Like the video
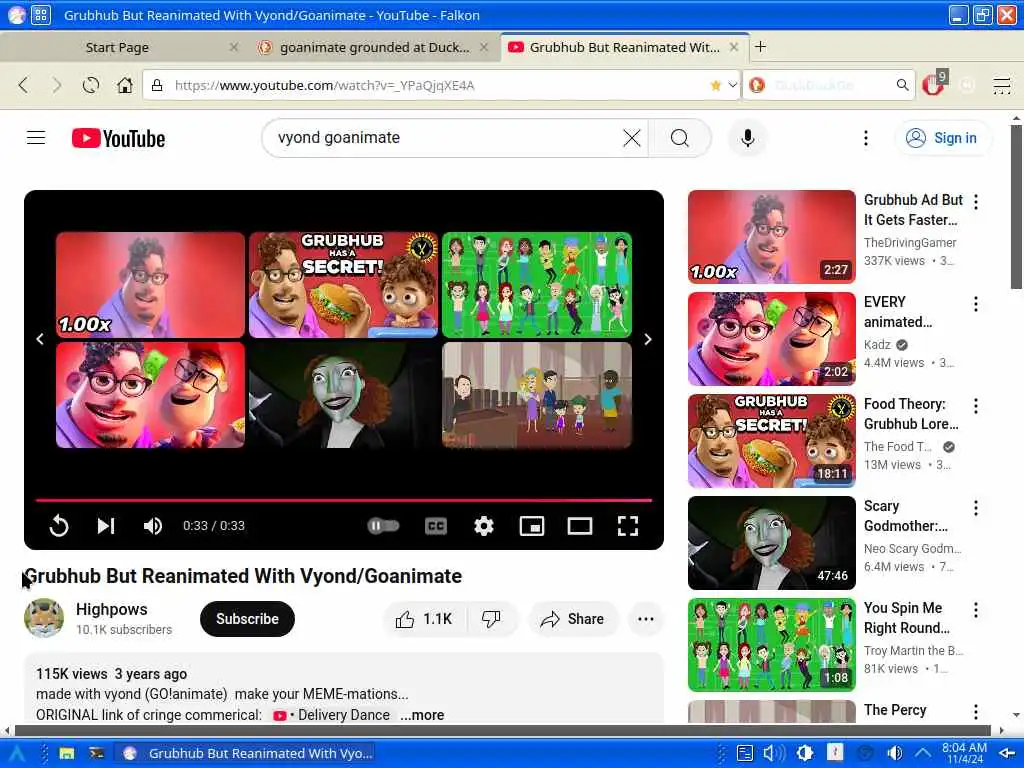The image size is (1024, 768). (x=425, y=618)
